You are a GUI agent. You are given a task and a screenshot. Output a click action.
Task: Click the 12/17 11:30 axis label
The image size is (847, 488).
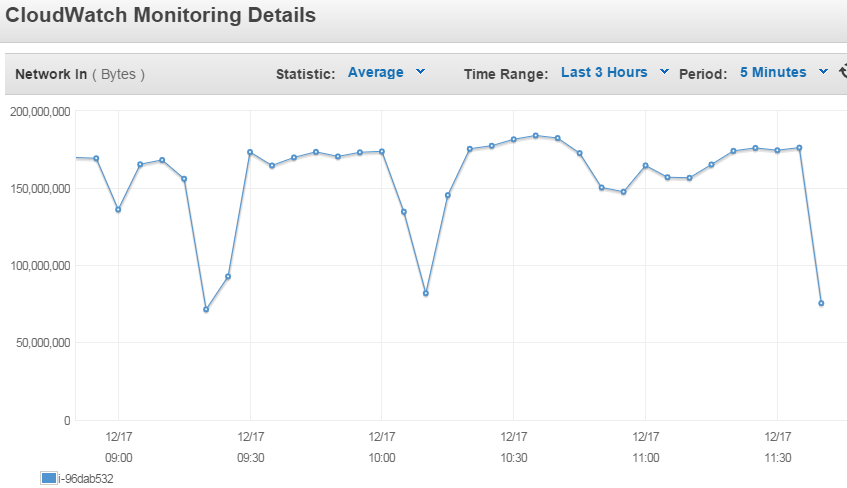click(x=778, y=447)
